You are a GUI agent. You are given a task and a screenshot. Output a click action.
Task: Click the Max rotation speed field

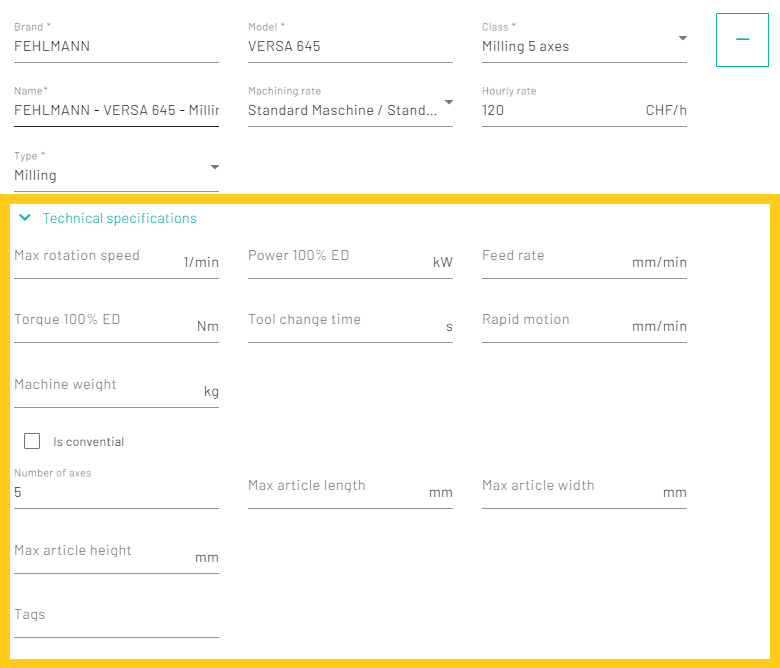coord(95,261)
